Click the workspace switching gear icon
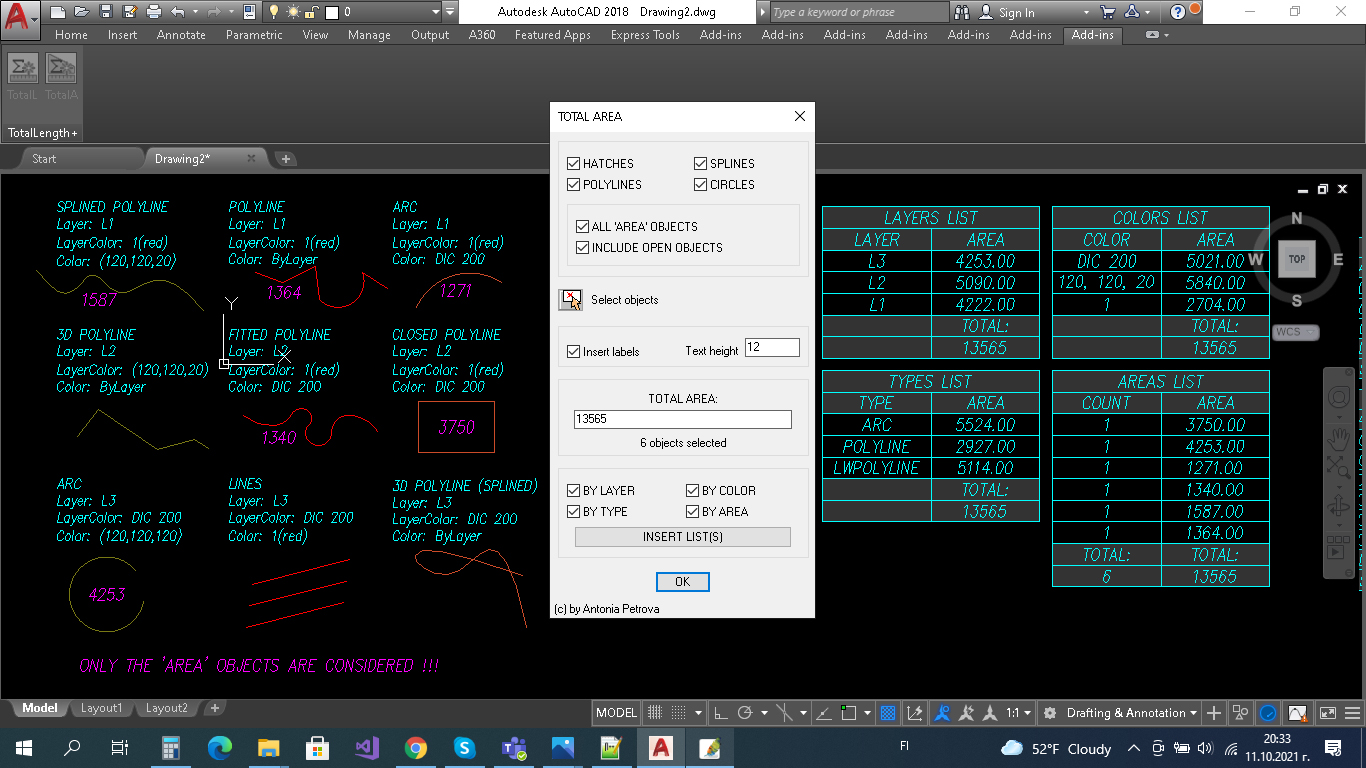 [1049, 713]
